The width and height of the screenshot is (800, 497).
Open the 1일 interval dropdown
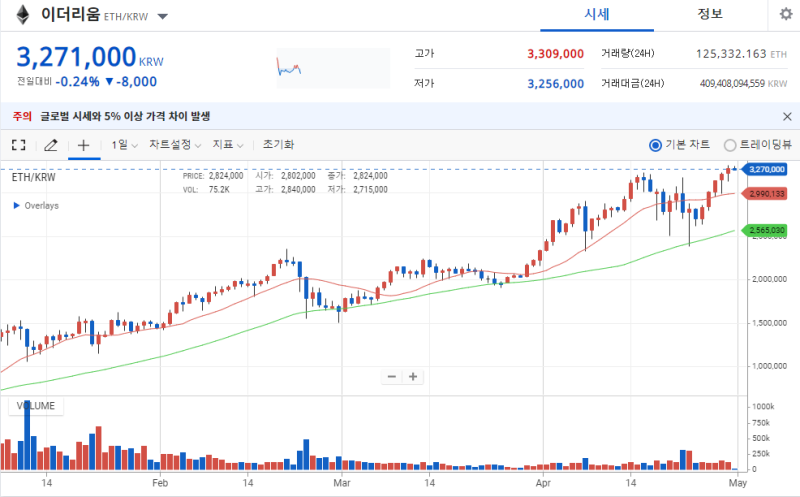(124, 145)
